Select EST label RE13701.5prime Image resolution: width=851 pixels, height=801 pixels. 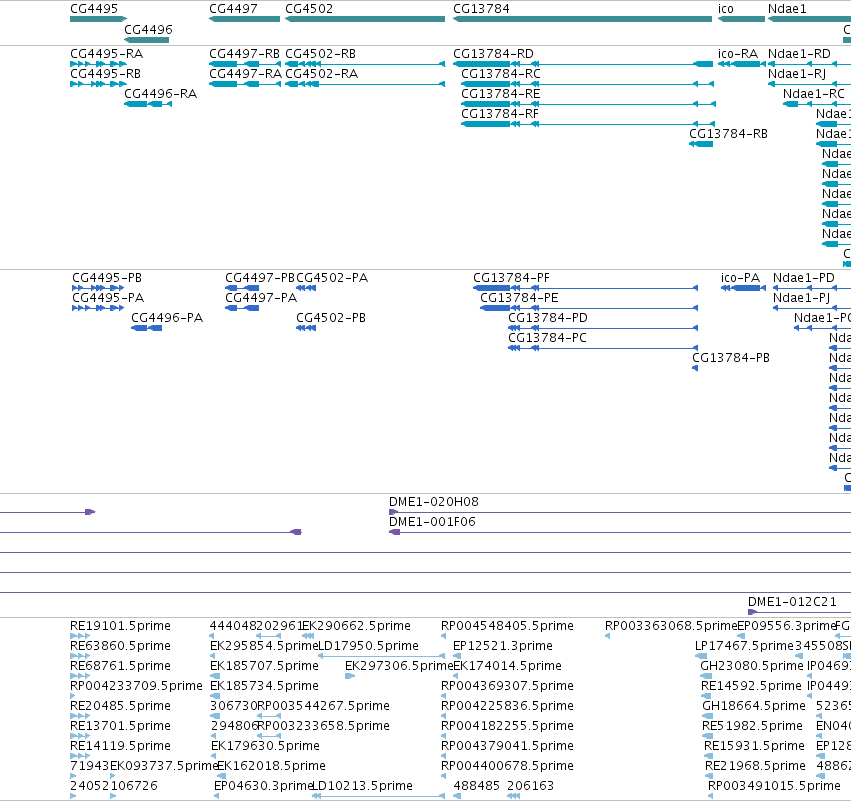(x=120, y=726)
